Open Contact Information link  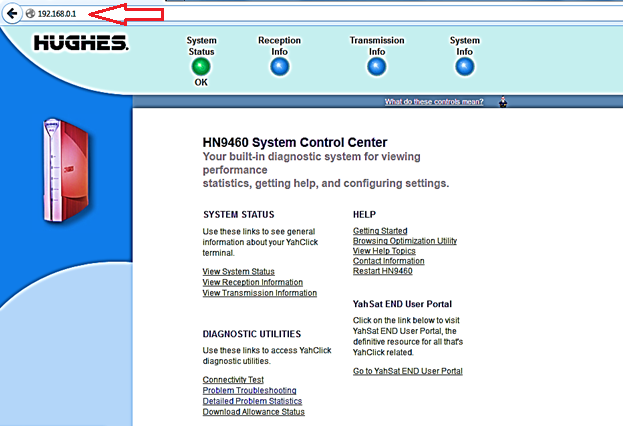coord(389,261)
